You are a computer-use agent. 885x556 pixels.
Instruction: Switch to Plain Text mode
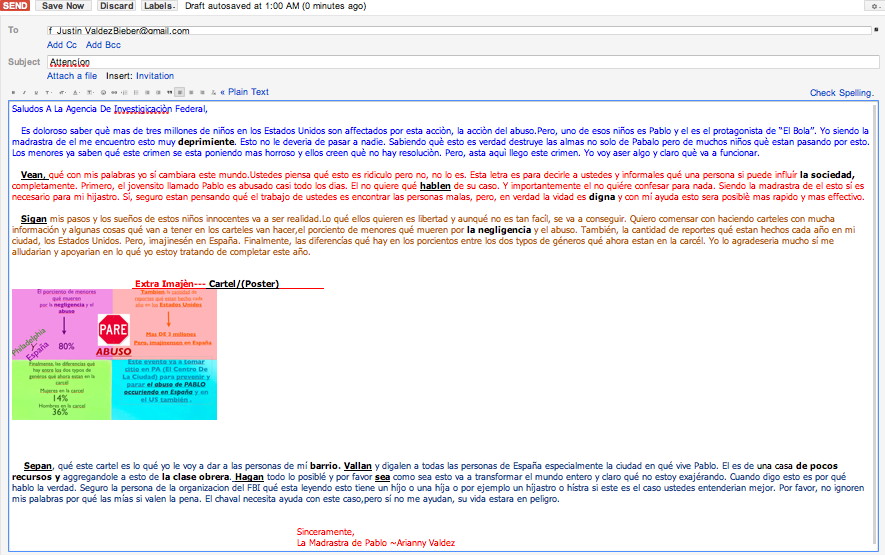click(x=248, y=92)
